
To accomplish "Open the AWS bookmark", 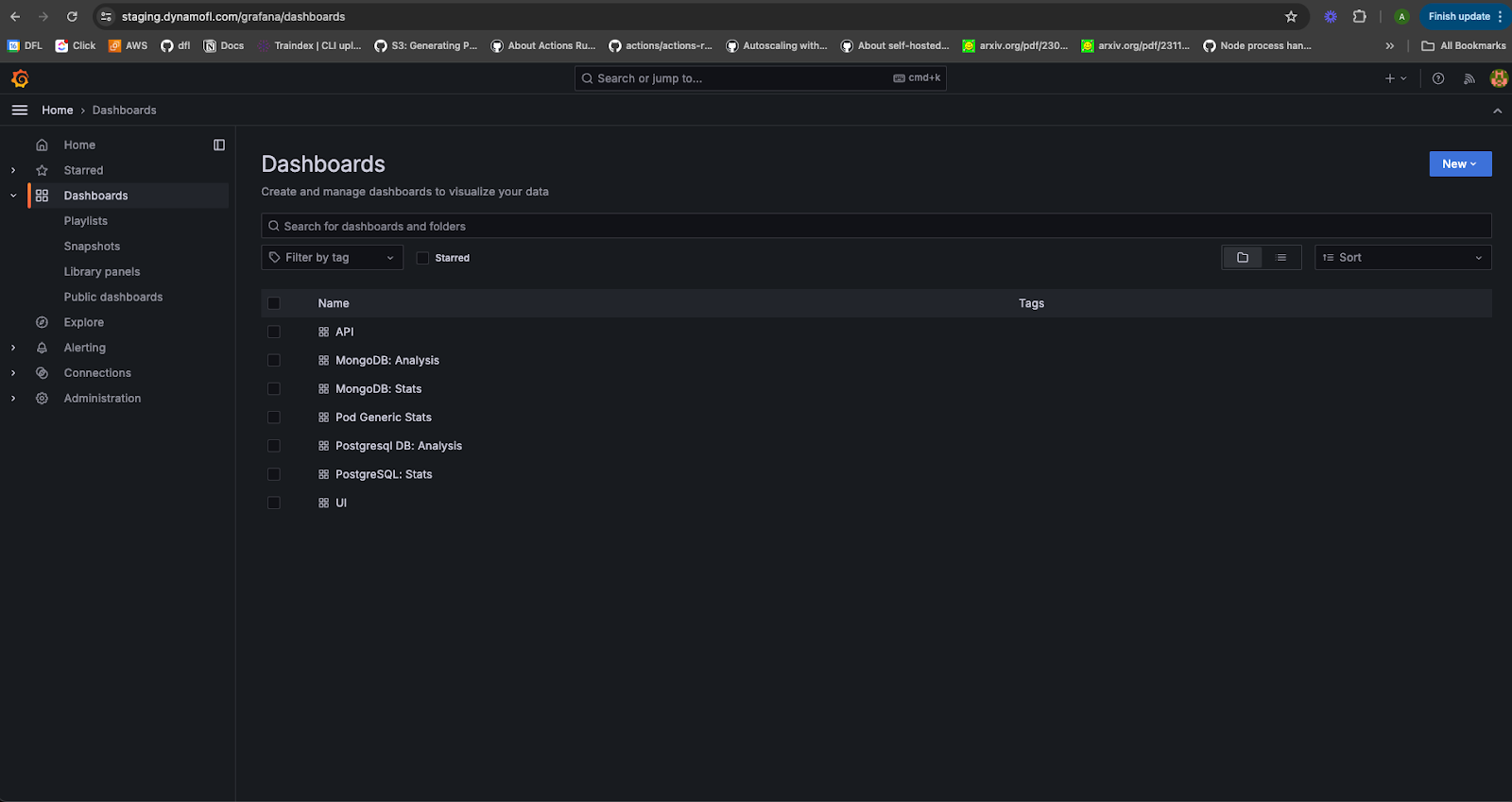I will [129, 45].
